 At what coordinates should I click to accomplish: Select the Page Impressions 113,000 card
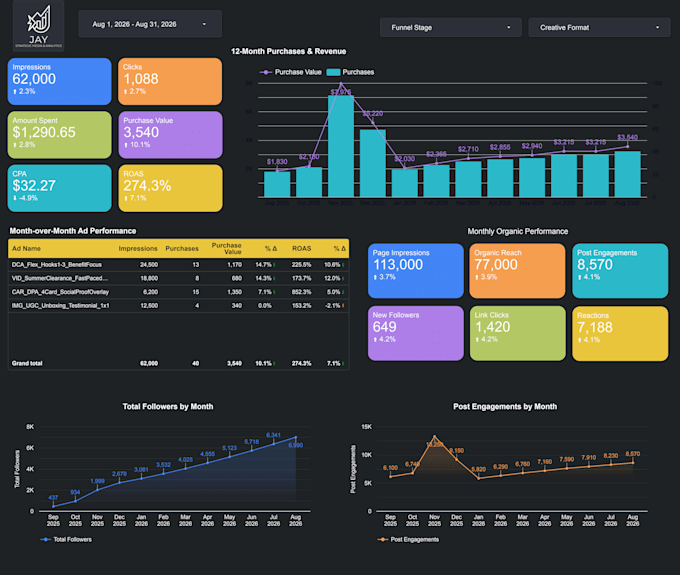(415, 271)
